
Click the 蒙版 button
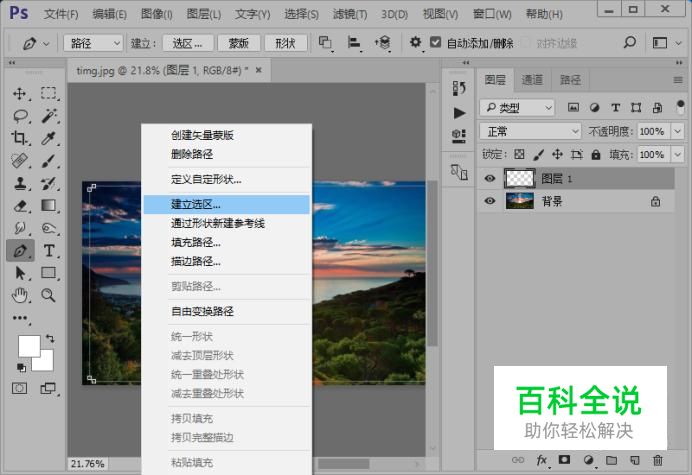tap(239, 43)
